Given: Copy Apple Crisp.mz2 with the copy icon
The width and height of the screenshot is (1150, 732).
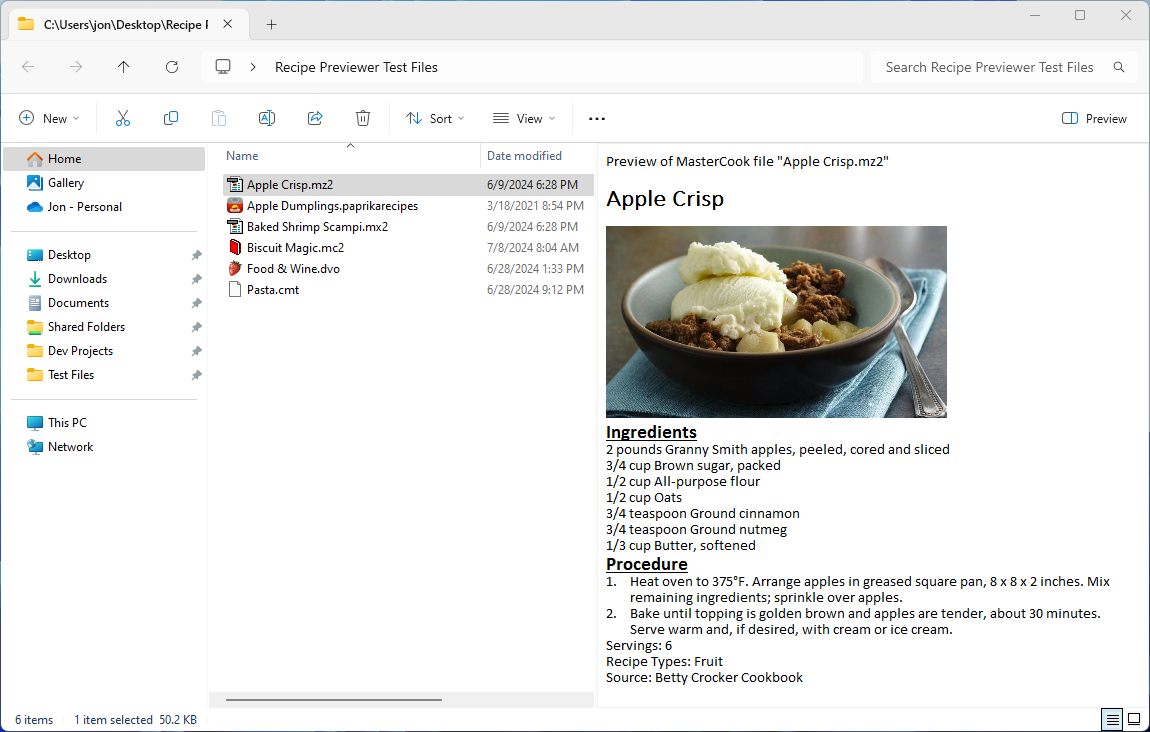Looking at the screenshot, I should click(170, 118).
